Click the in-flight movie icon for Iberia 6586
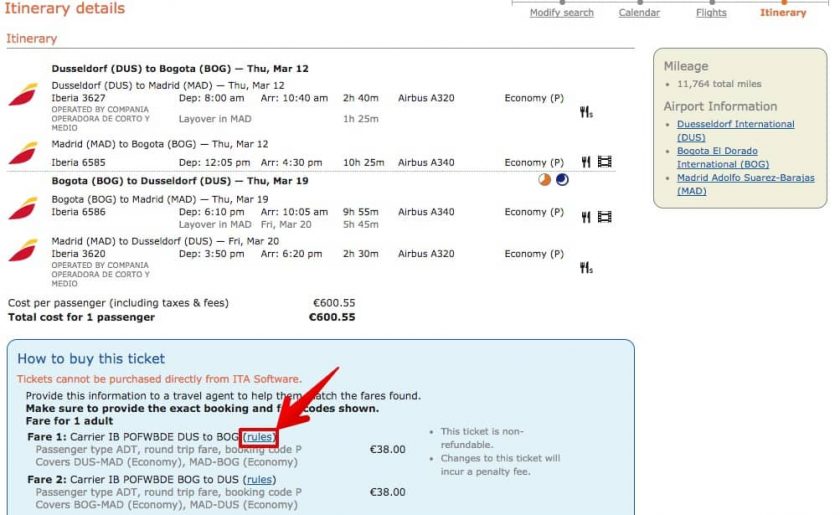840x515 pixels. pos(604,217)
